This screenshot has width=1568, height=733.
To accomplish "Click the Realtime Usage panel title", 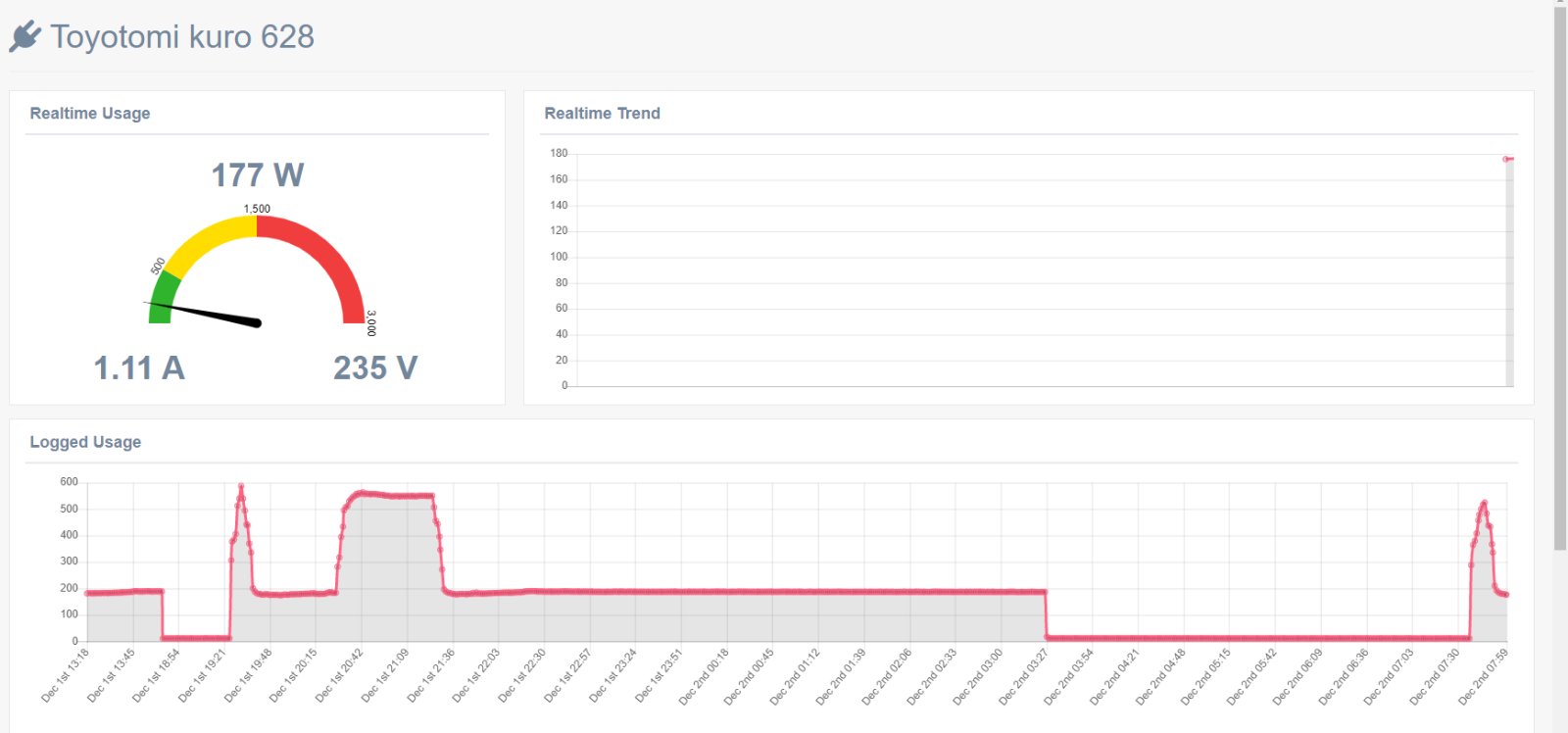I will point(90,114).
